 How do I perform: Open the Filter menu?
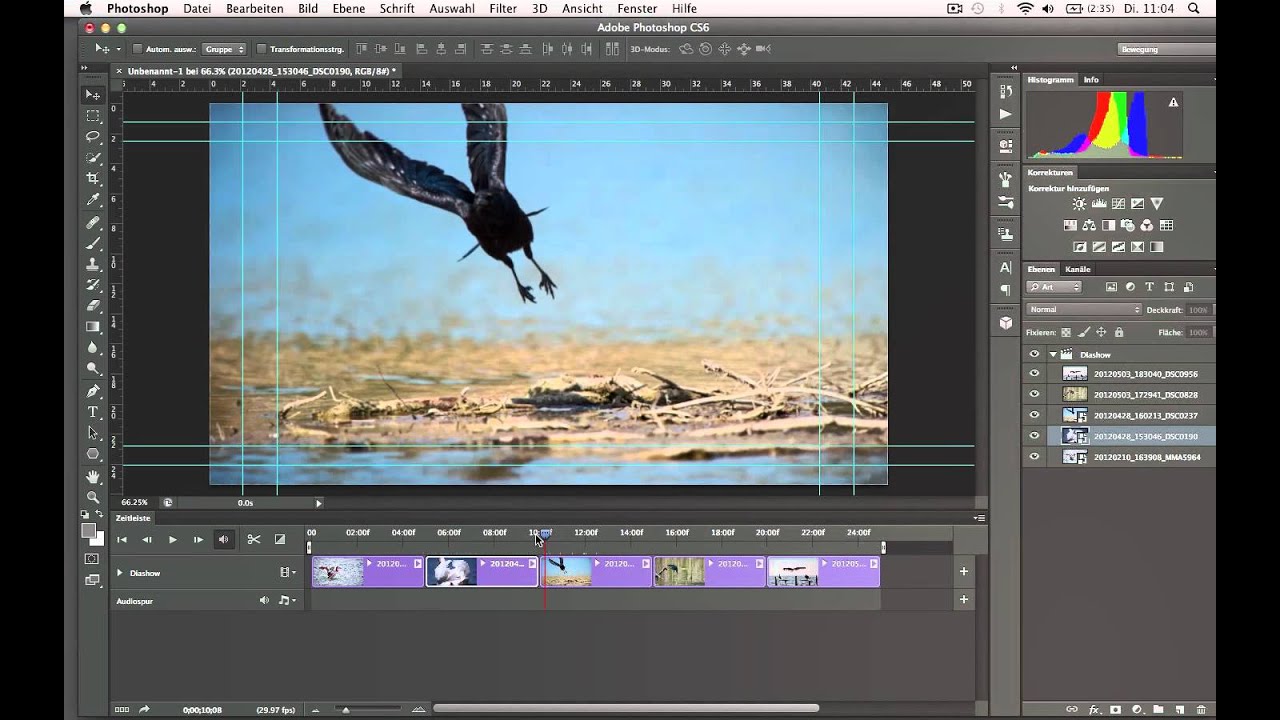pyautogui.click(x=503, y=8)
